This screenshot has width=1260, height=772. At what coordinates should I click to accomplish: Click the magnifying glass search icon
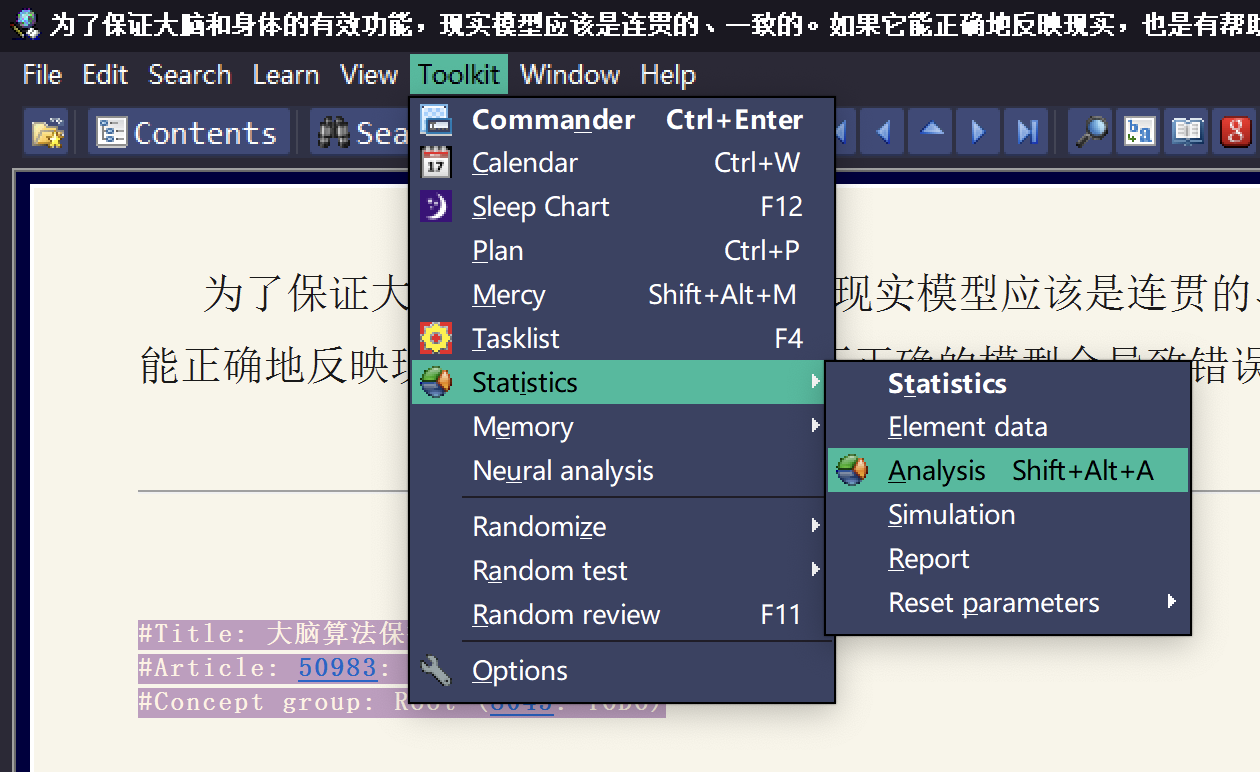(1090, 132)
